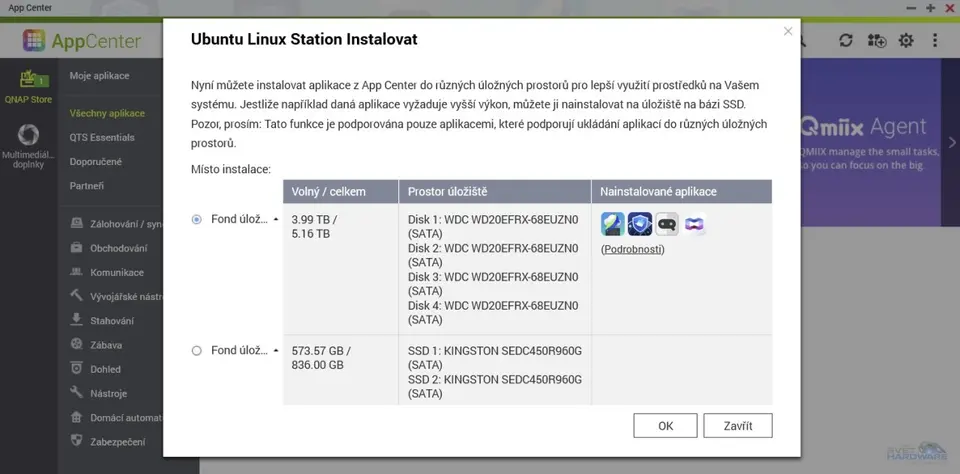The height and width of the screenshot is (474, 960).
Task: Click the QNAP Store sidebar icon
Action: tap(28, 84)
